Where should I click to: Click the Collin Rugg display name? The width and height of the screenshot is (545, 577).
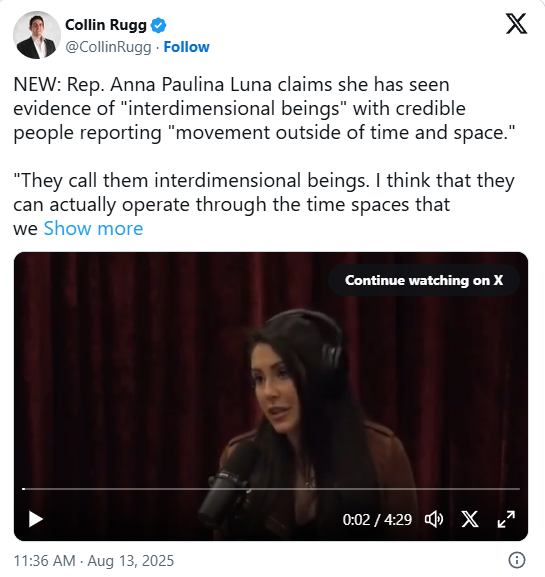[x=106, y=25]
